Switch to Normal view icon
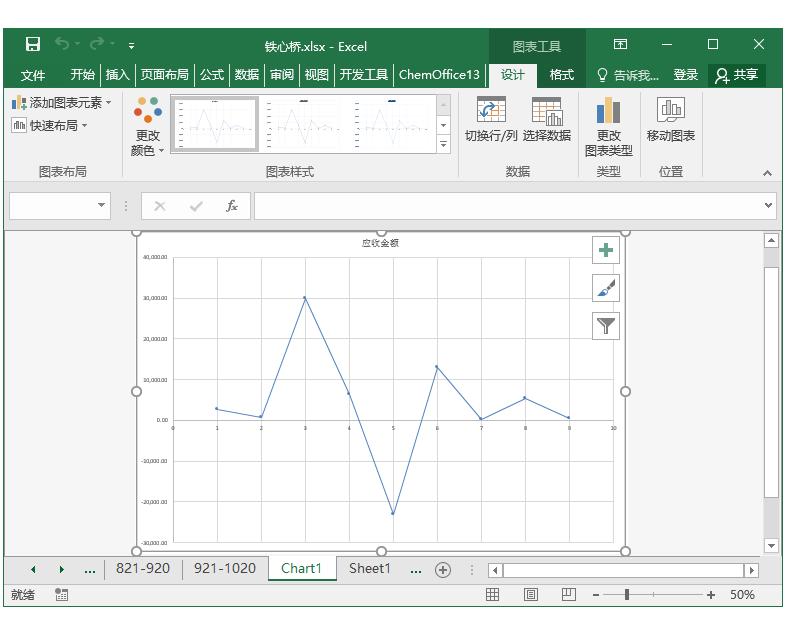786x632 pixels. pyautogui.click(x=492, y=595)
